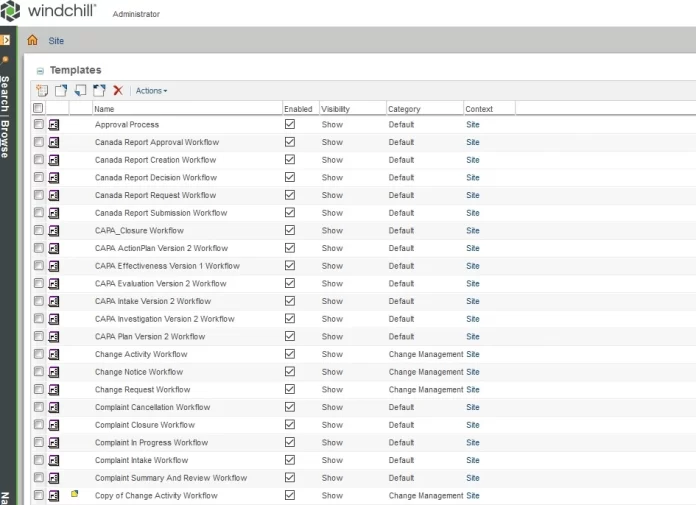
Task: Sort by the Visibility column header
Action: point(352,109)
